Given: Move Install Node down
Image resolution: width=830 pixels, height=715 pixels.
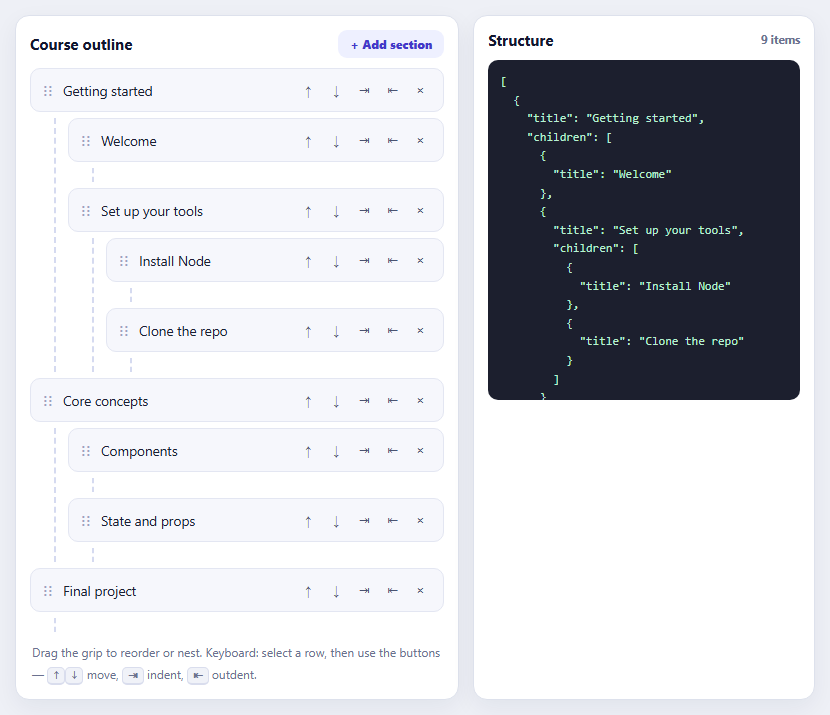Looking at the screenshot, I should point(336,261).
